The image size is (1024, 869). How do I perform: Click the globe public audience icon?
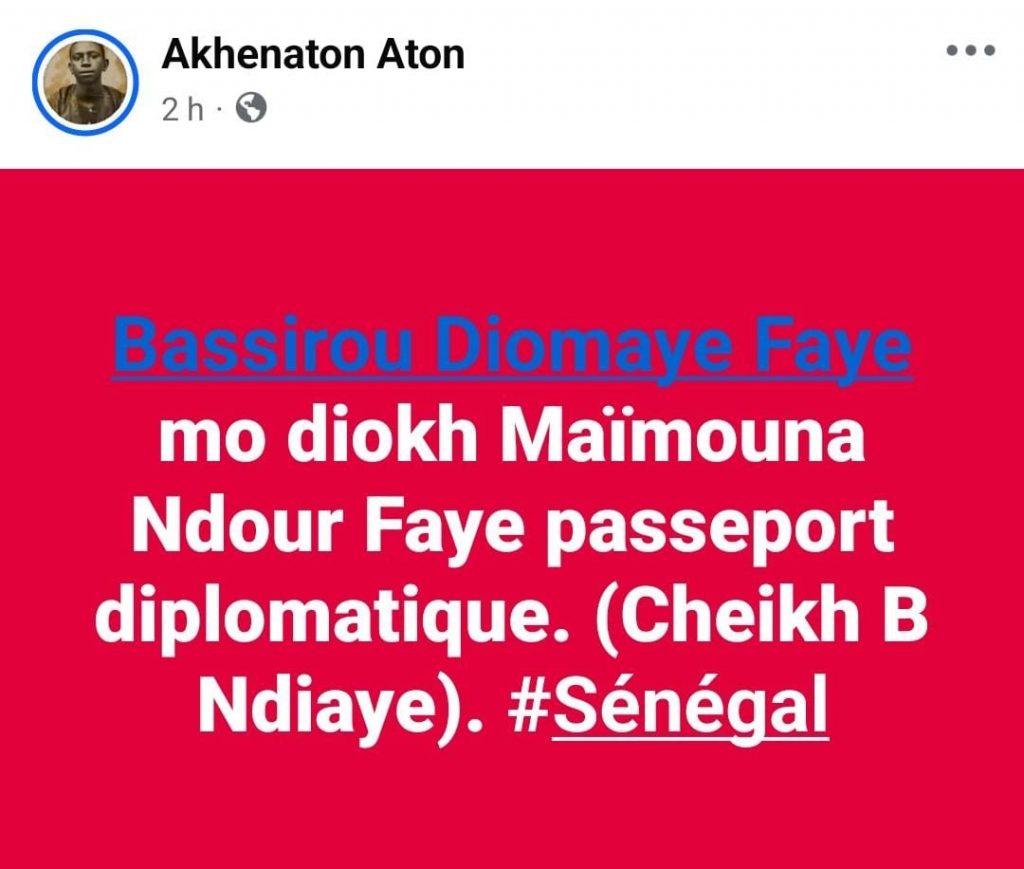(251, 108)
